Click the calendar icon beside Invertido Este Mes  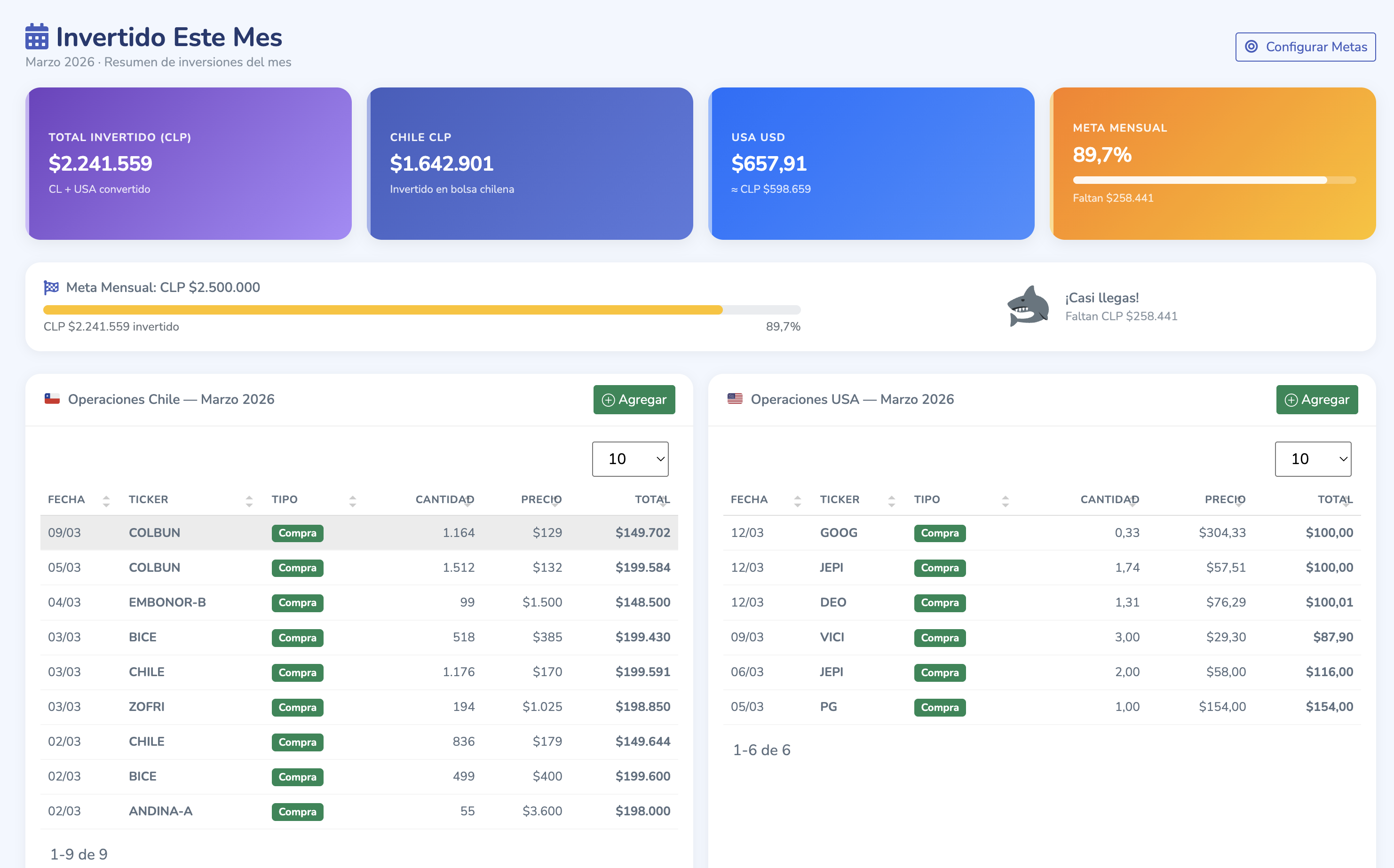tap(37, 37)
